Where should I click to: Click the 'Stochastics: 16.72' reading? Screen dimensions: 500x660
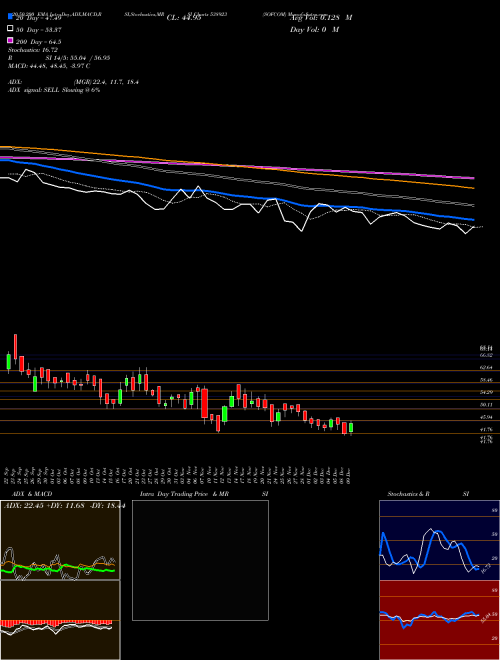pos(33,50)
